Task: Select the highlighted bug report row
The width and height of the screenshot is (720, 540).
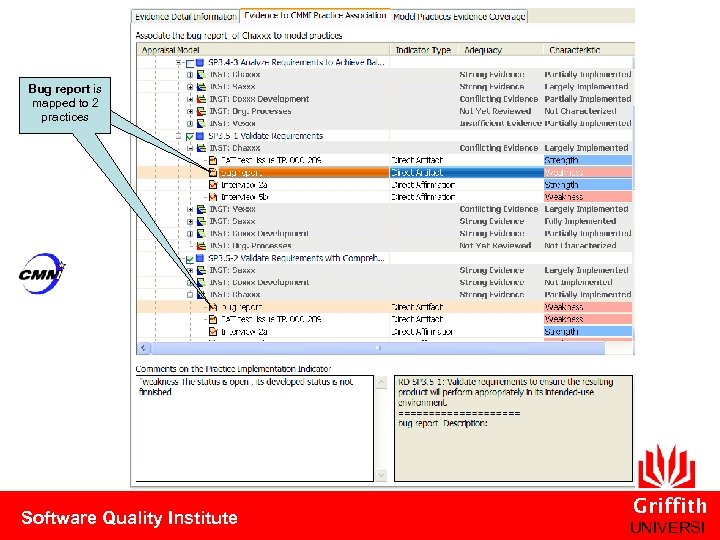Action: coord(385,173)
